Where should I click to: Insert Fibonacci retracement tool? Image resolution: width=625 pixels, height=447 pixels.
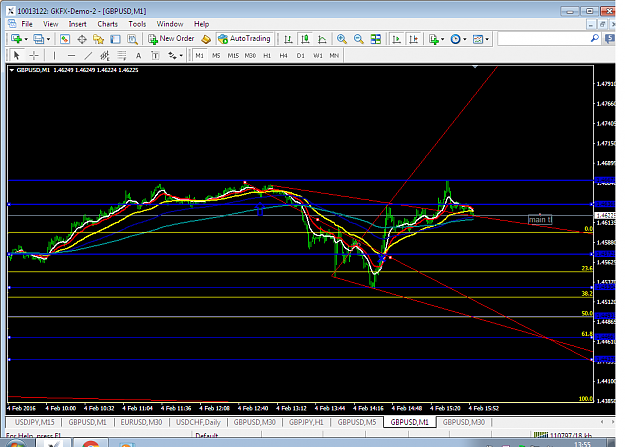tap(122, 55)
